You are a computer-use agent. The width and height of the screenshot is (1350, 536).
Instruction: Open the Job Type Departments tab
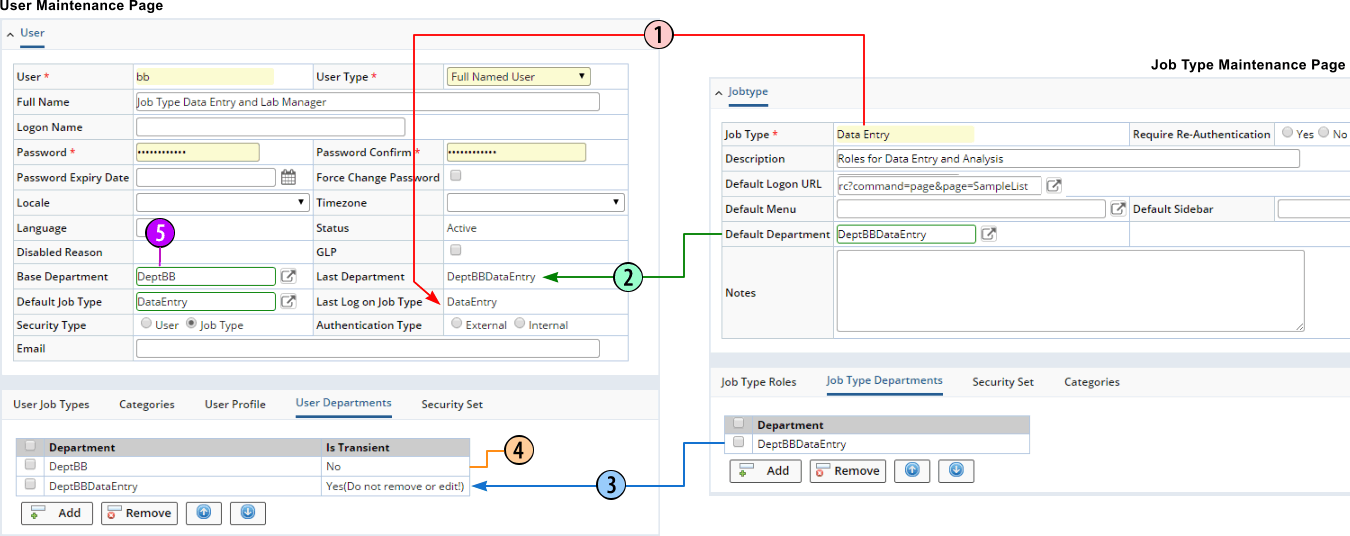point(884,380)
